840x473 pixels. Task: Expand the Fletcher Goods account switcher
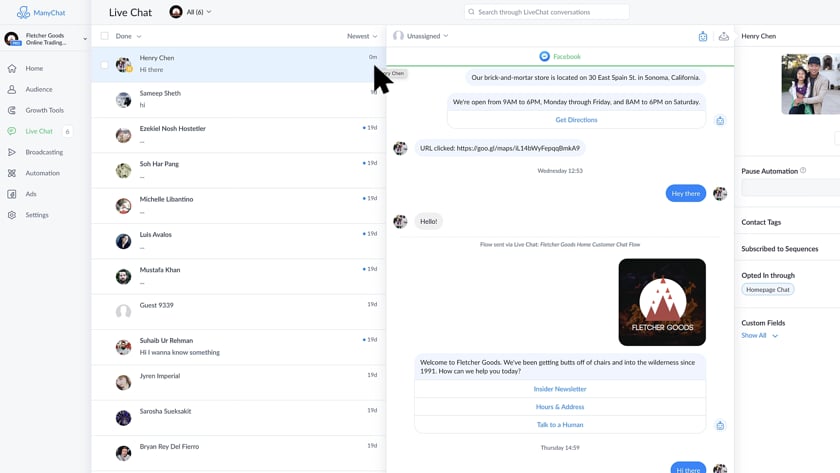click(x=46, y=39)
